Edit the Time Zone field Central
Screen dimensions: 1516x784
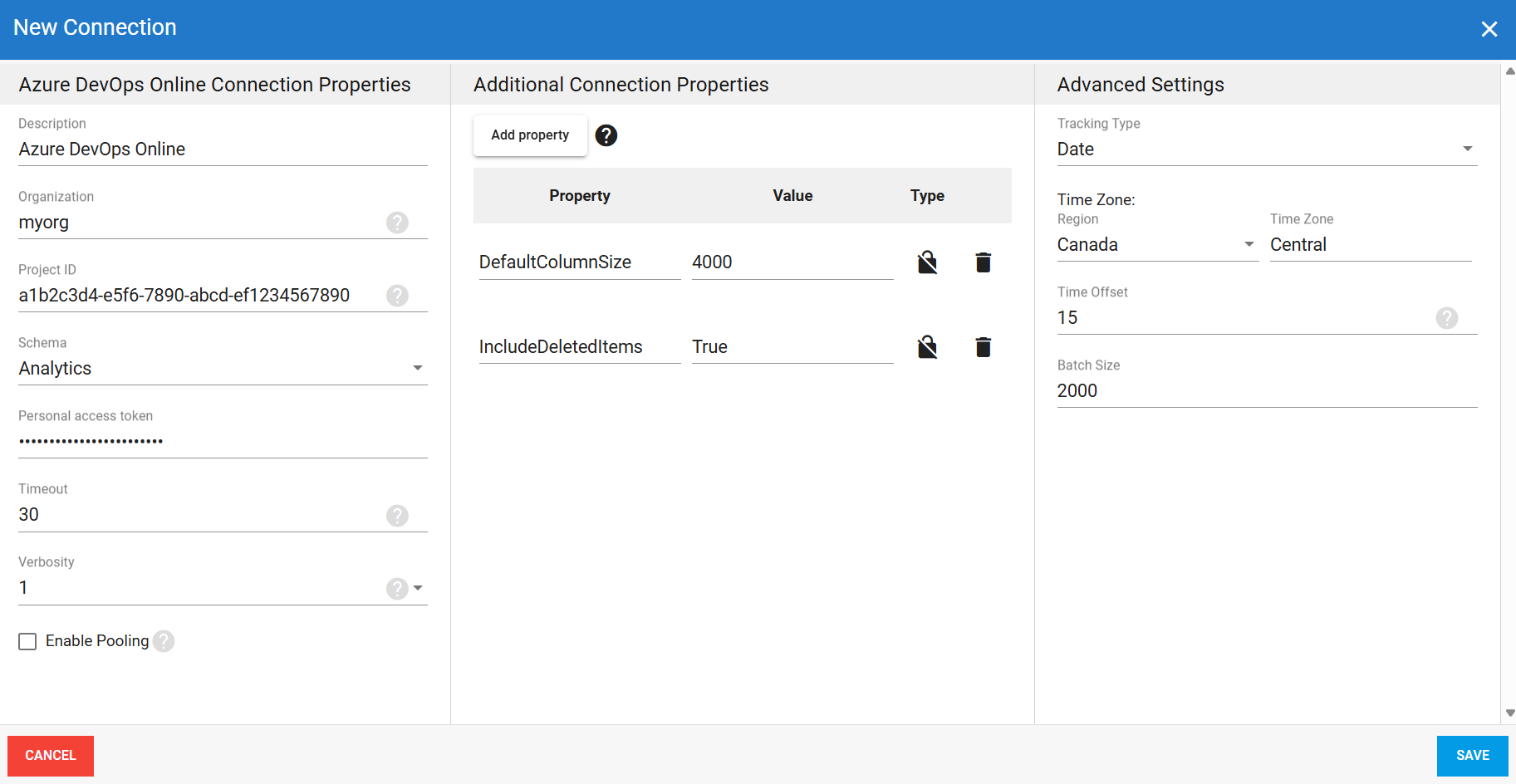coord(1371,245)
